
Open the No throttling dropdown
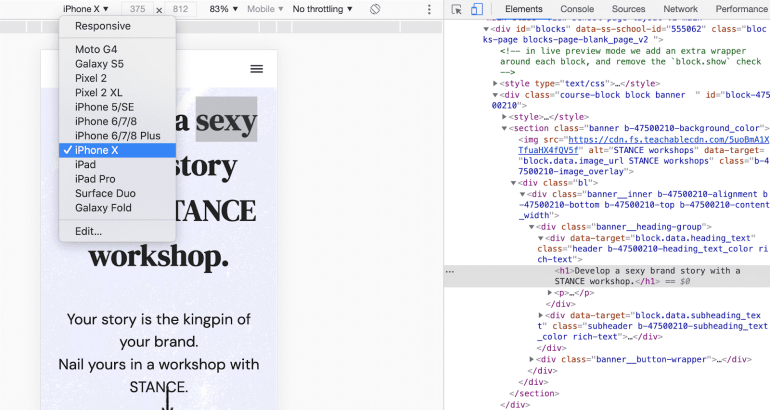click(x=323, y=9)
